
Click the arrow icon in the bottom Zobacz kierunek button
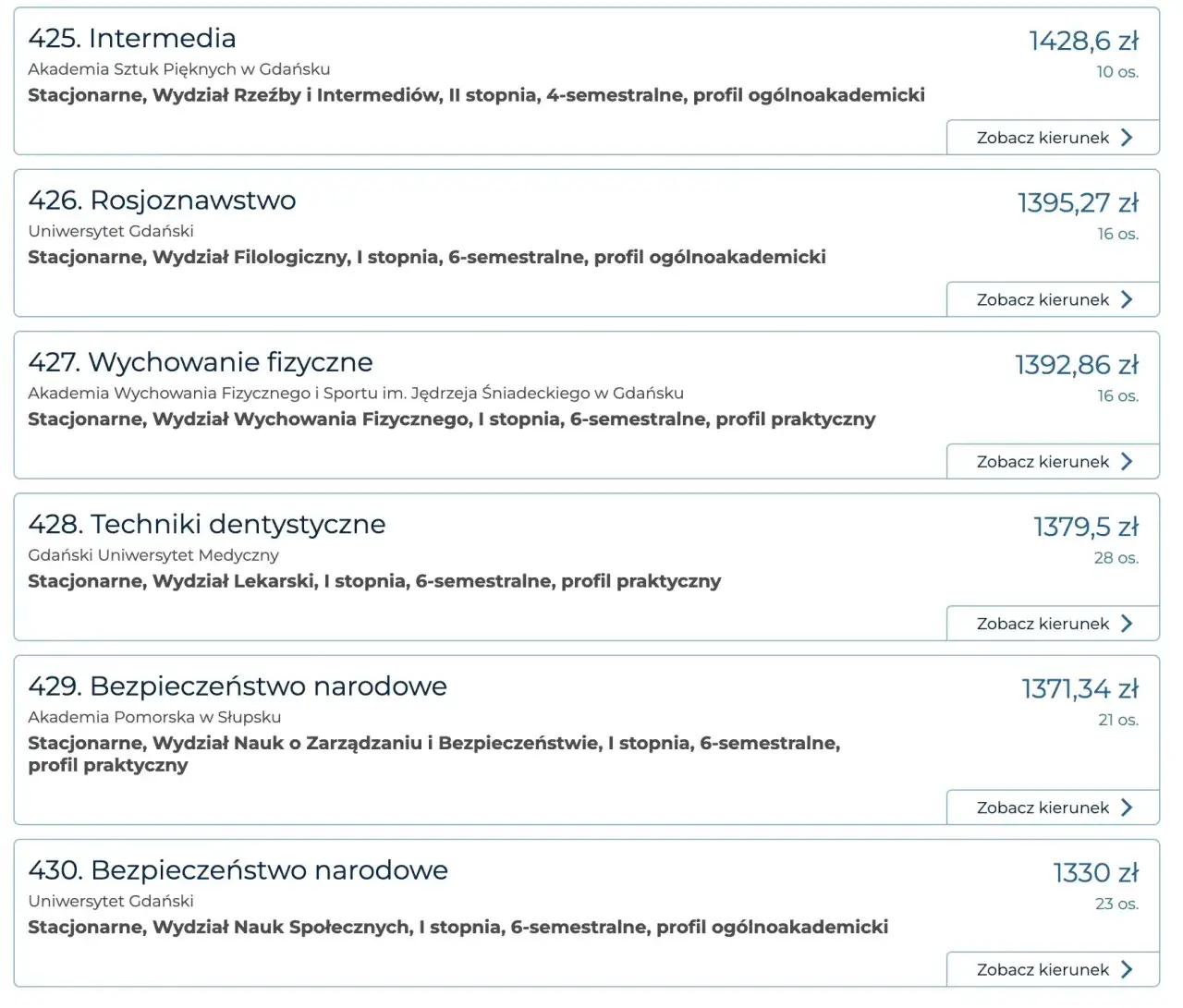[1127, 969]
